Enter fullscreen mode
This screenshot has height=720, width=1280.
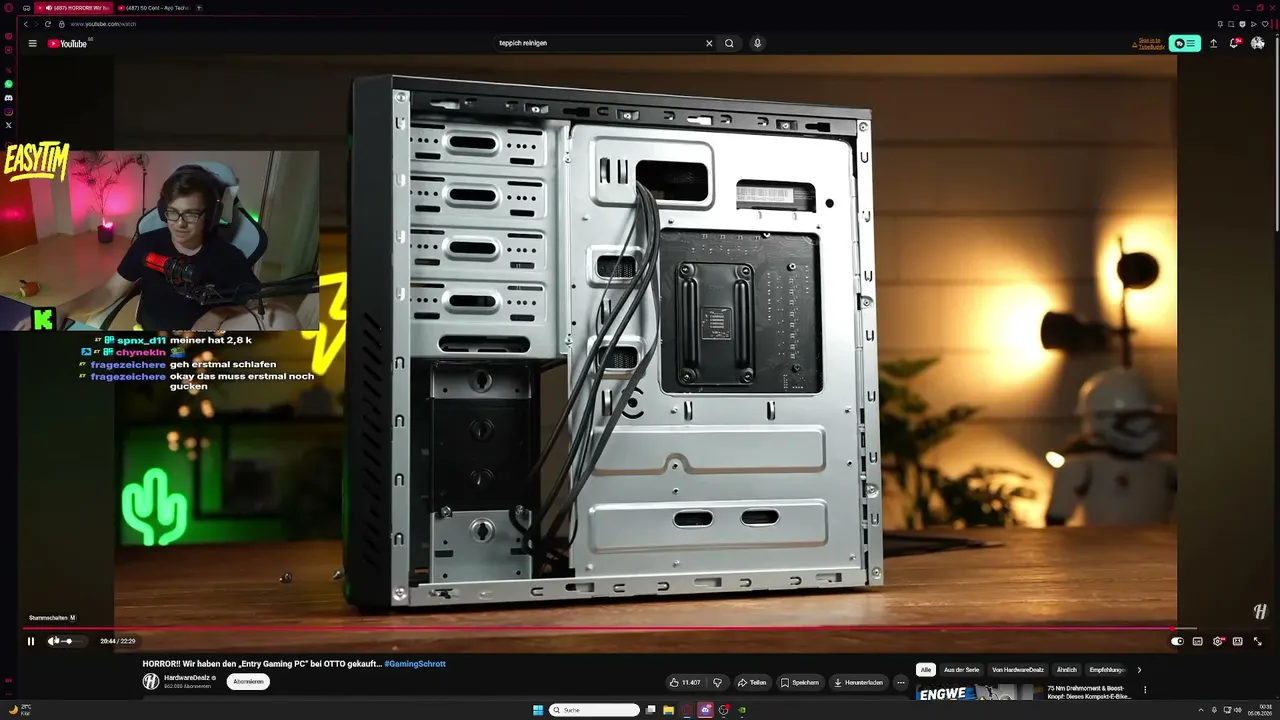[x=1258, y=641]
